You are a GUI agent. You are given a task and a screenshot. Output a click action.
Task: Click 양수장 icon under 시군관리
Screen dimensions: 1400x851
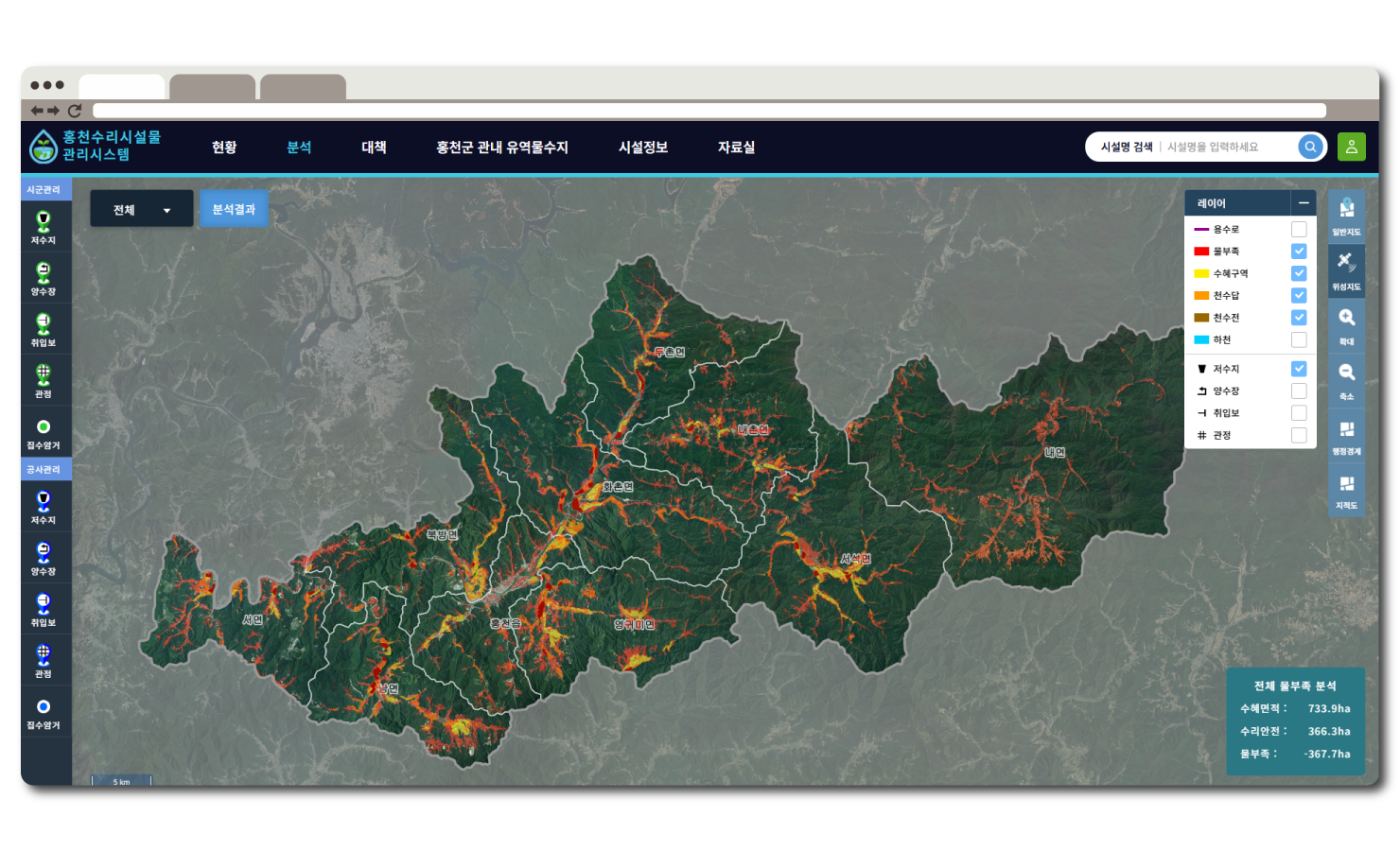[x=44, y=278]
